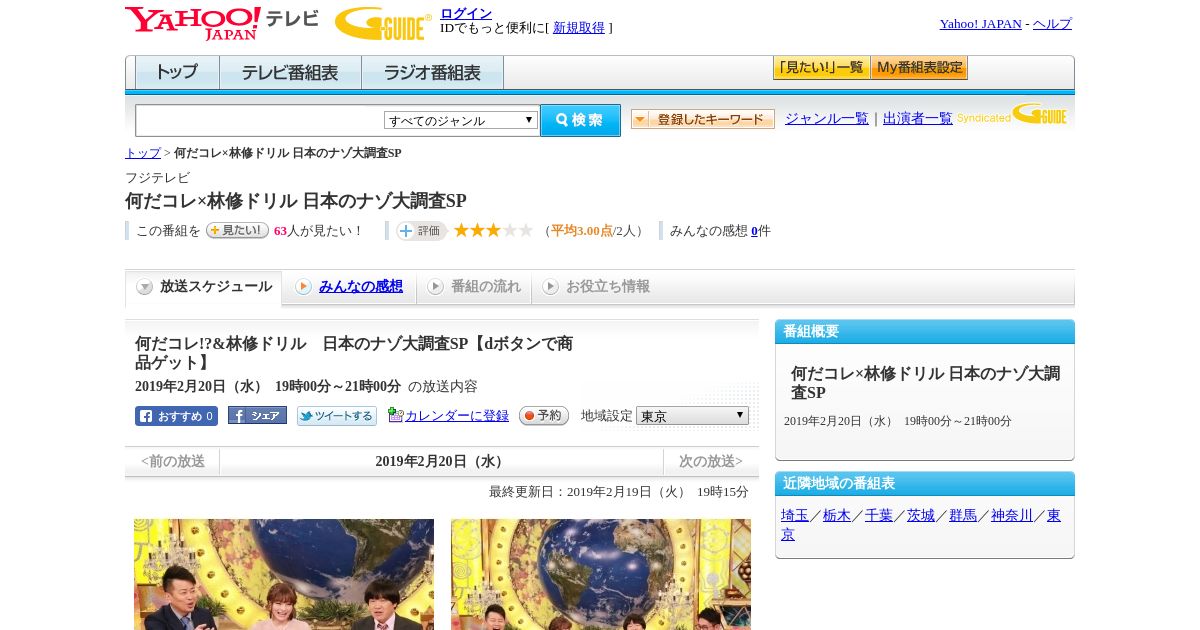Click the ツイートする button
The image size is (1200, 630).
tap(337, 416)
